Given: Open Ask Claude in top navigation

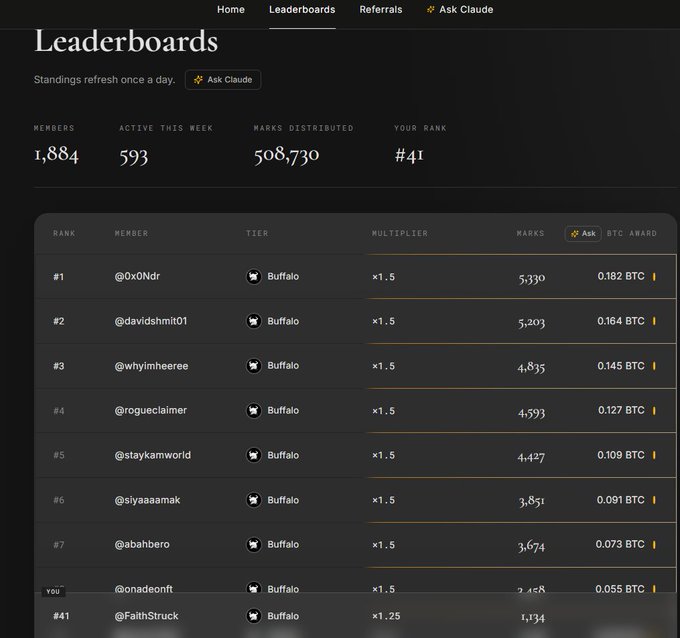Looking at the screenshot, I should tap(460, 10).
